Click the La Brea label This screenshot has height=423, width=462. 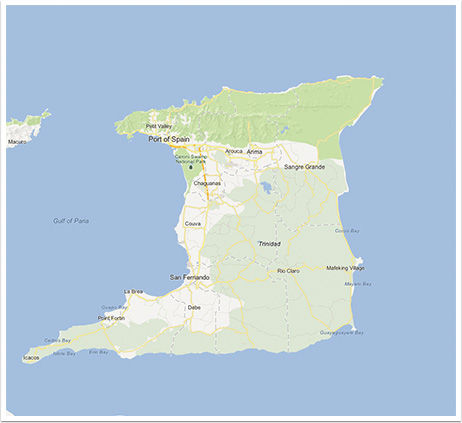click(133, 291)
